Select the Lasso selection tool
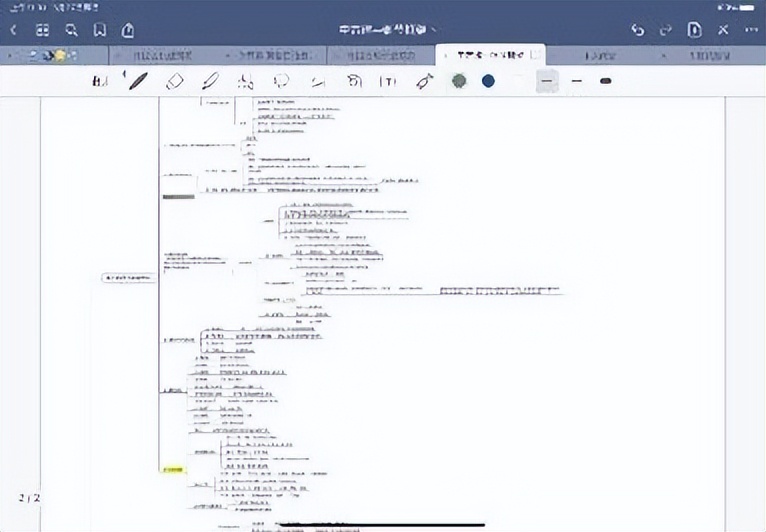This screenshot has width=766, height=532. 281,82
